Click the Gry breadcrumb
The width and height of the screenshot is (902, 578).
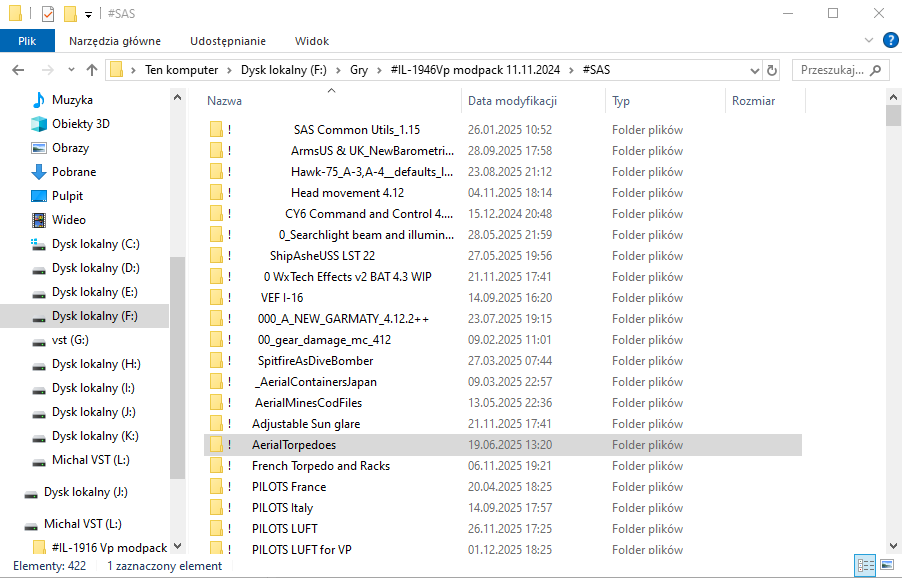359,70
